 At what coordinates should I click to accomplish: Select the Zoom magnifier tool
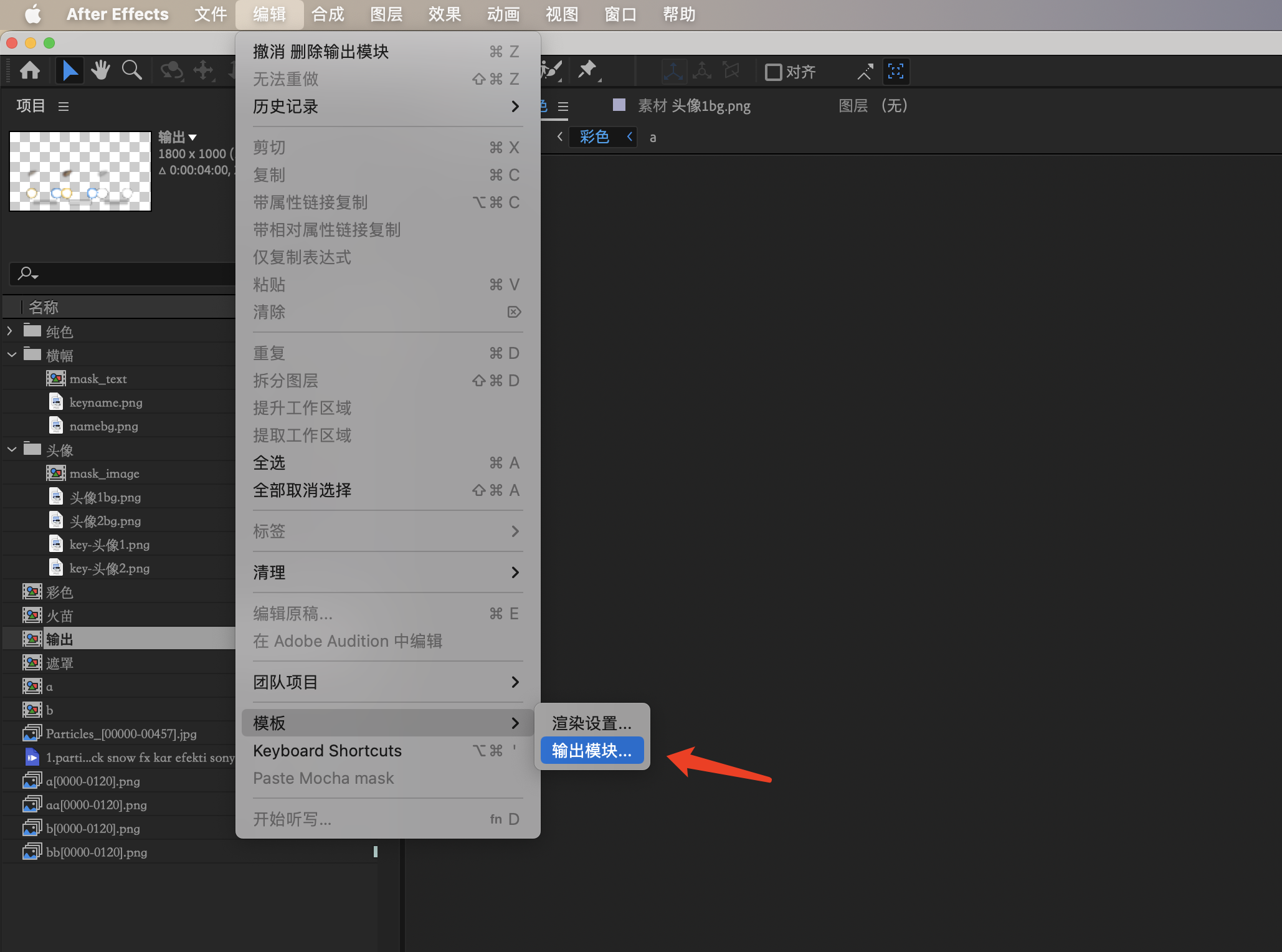tap(131, 71)
